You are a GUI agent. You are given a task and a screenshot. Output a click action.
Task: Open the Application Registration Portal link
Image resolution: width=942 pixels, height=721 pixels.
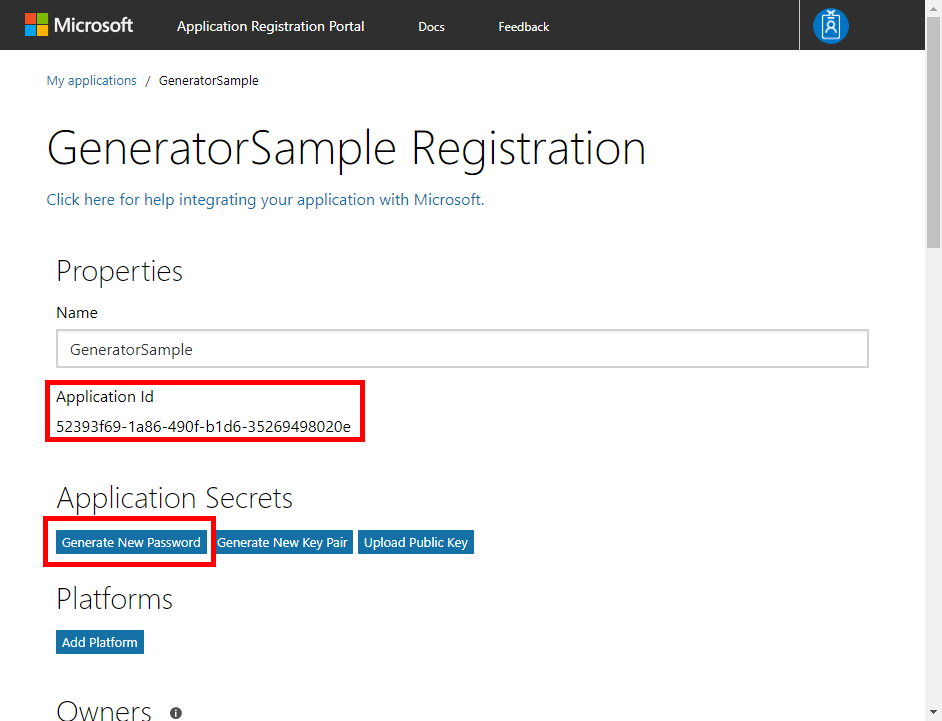coord(270,26)
